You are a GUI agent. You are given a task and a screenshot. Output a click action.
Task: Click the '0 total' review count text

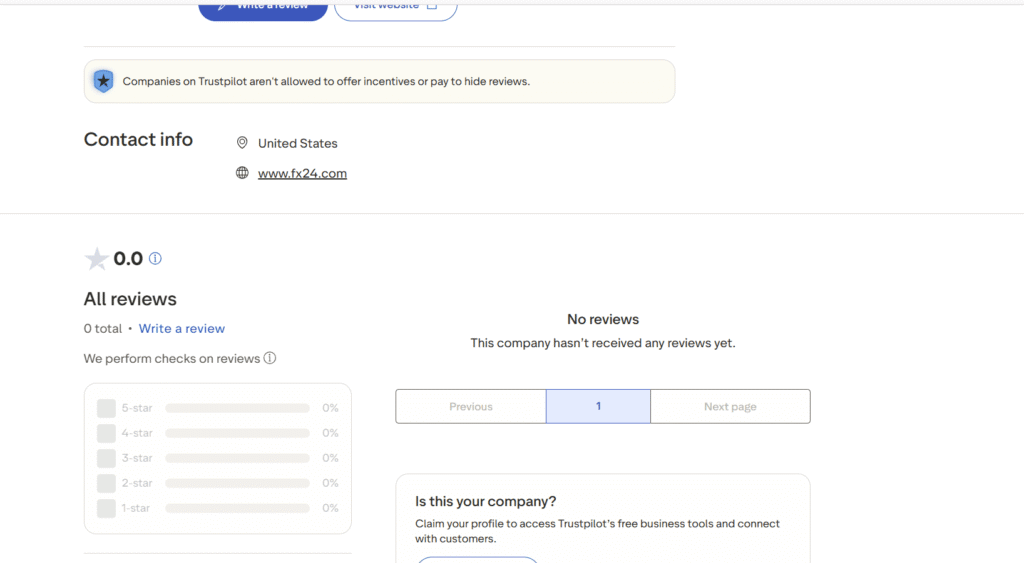pos(103,329)
